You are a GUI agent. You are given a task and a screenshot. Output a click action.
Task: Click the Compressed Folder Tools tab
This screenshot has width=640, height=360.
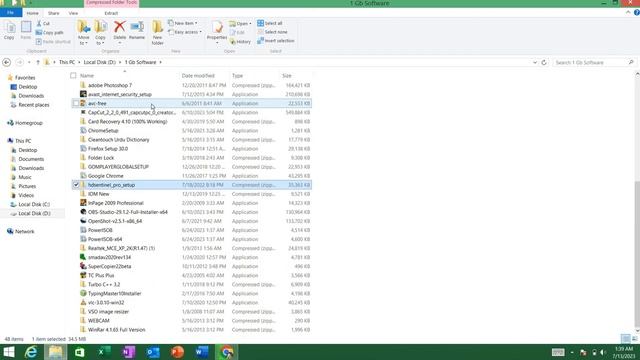[x=111, y=3]
